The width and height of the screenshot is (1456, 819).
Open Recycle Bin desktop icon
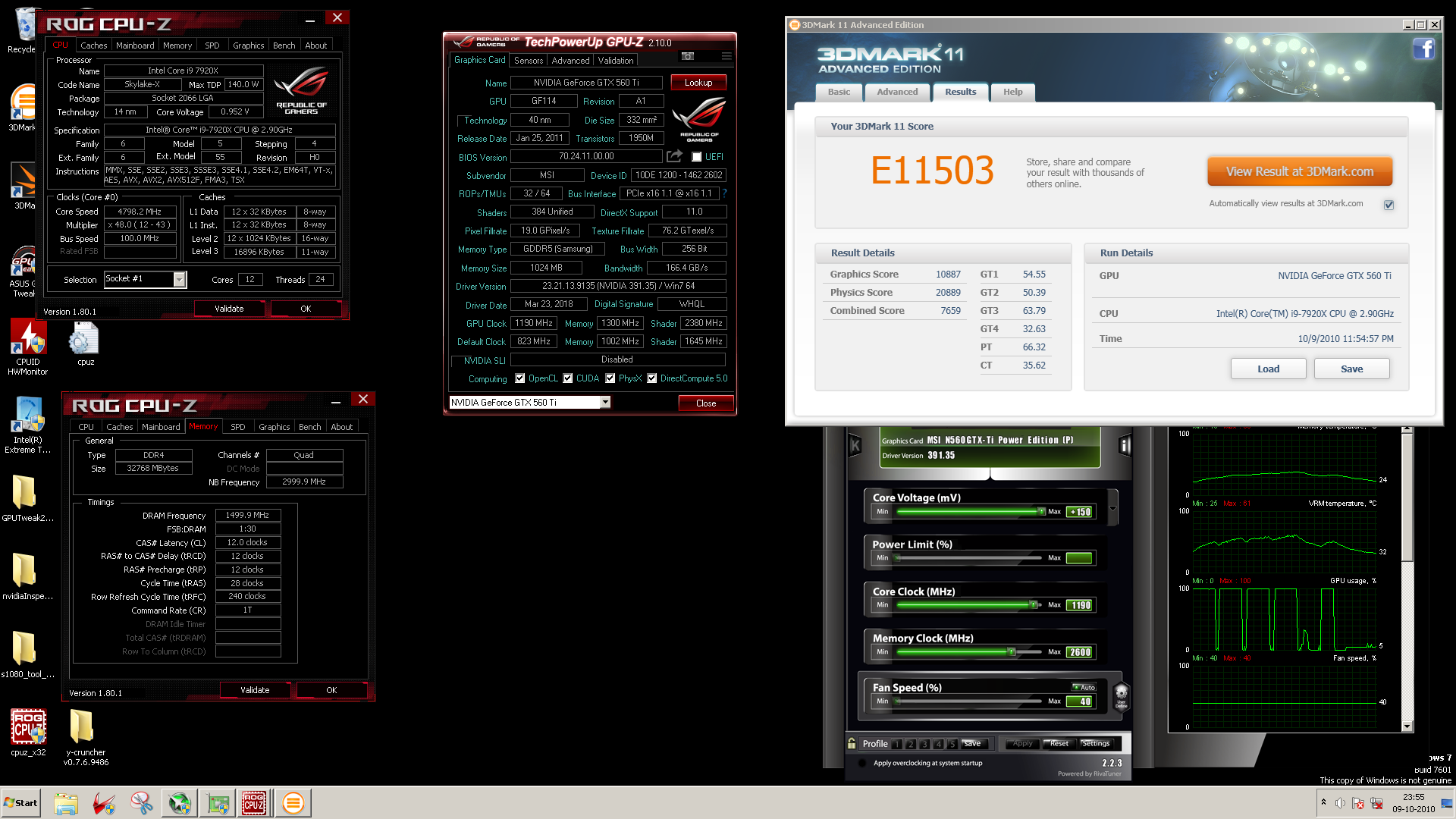23,32
